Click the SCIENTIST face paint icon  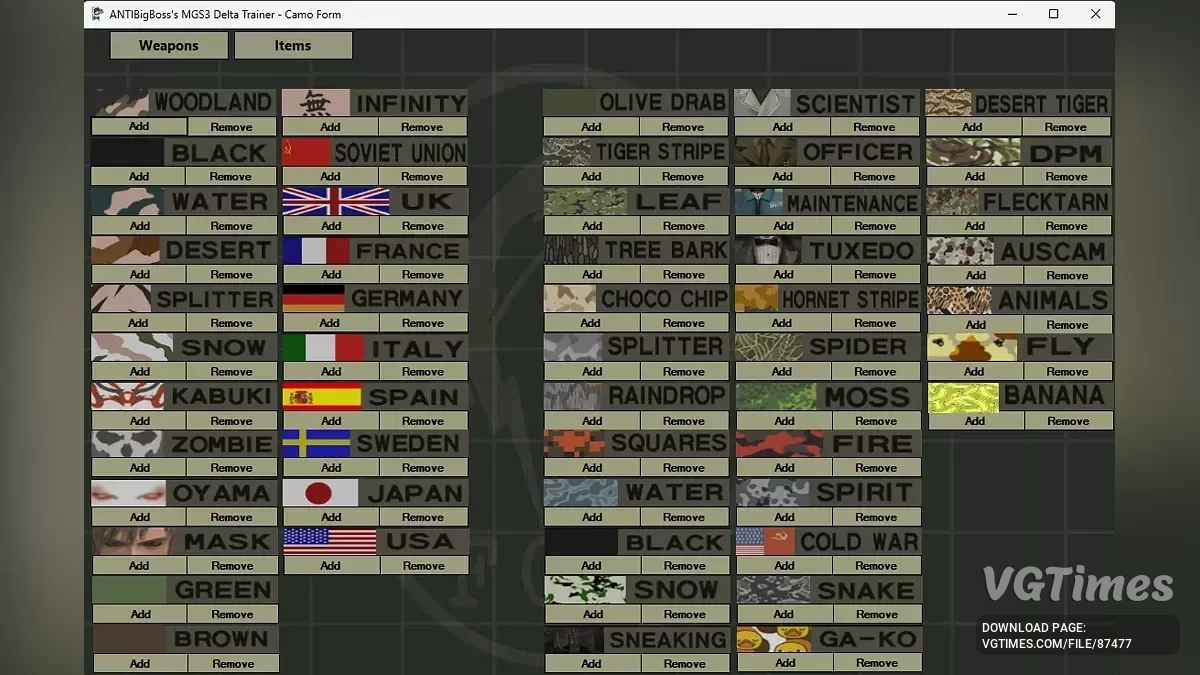point(762,101)
